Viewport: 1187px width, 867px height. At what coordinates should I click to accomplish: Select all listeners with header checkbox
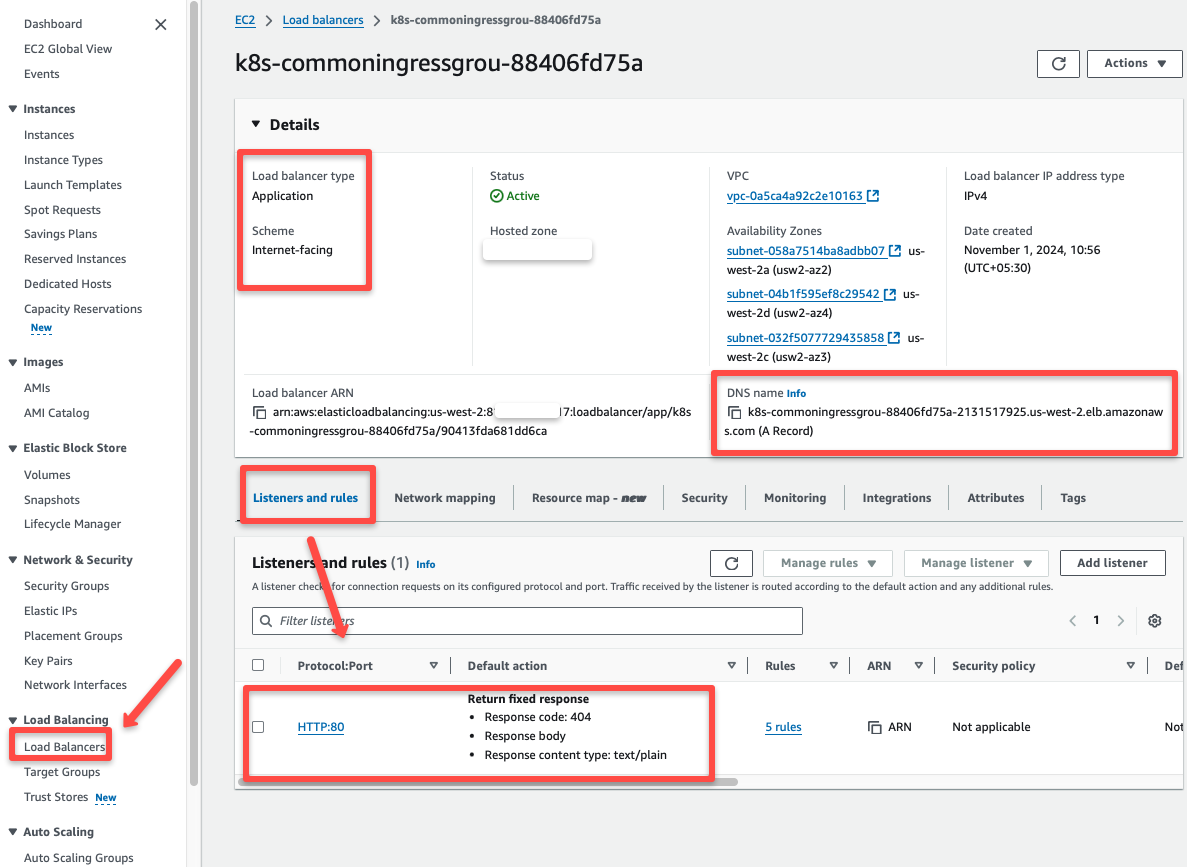click(x=257, y=664)
